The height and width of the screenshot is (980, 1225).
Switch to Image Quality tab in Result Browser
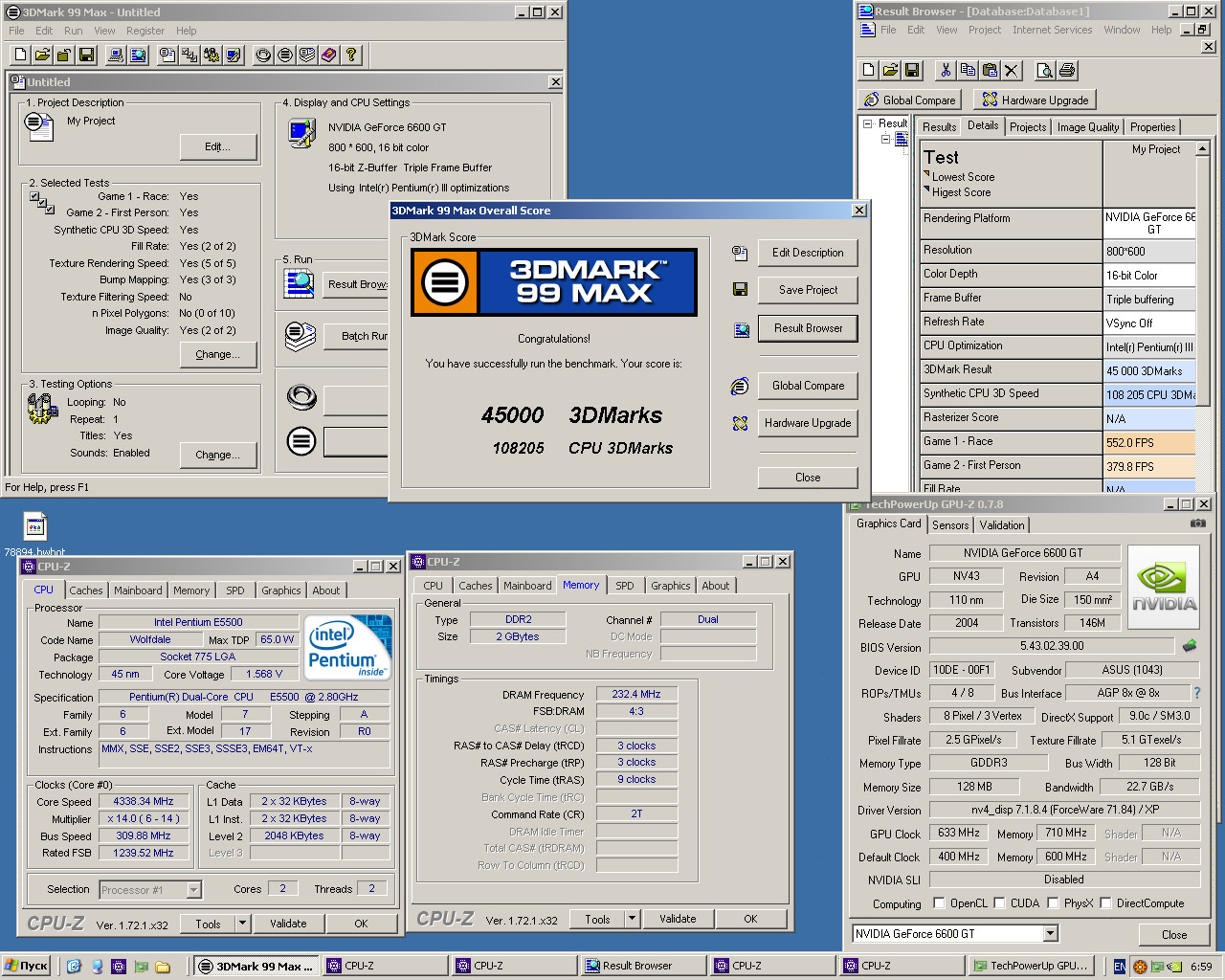(1087, 127)
